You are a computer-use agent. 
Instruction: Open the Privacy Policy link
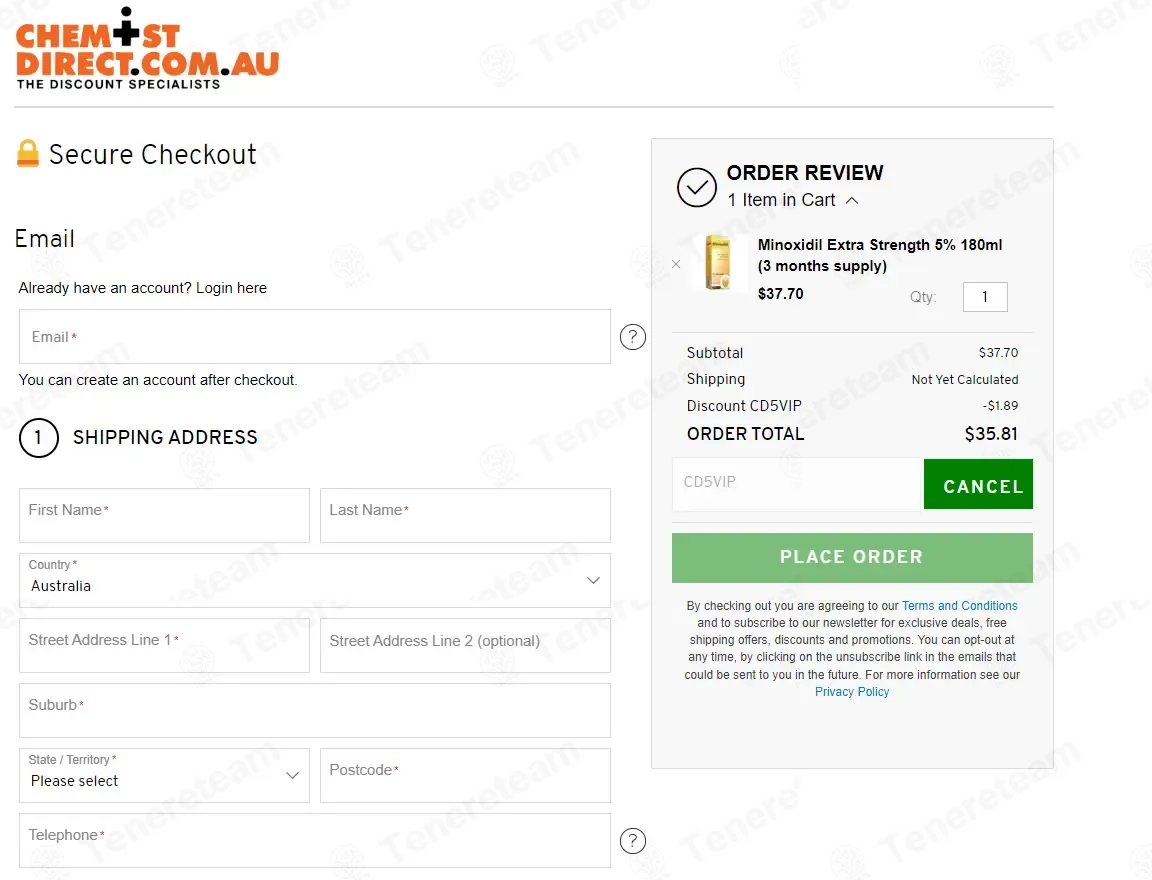tap(852, 692)
